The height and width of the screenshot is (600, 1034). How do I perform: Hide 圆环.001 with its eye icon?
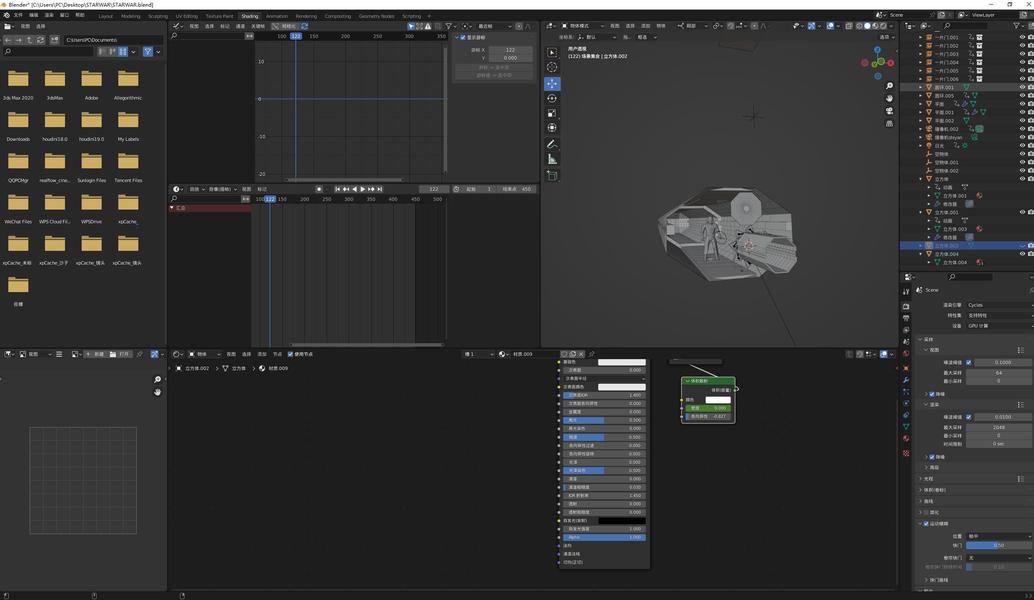pos(1022,87)
